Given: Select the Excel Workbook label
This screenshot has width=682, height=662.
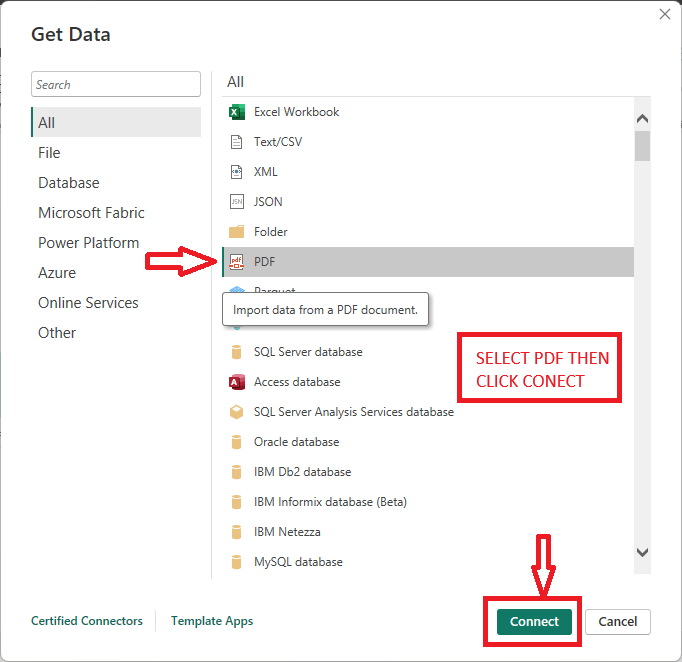Looking at the screenshot, I should (297, 112).
